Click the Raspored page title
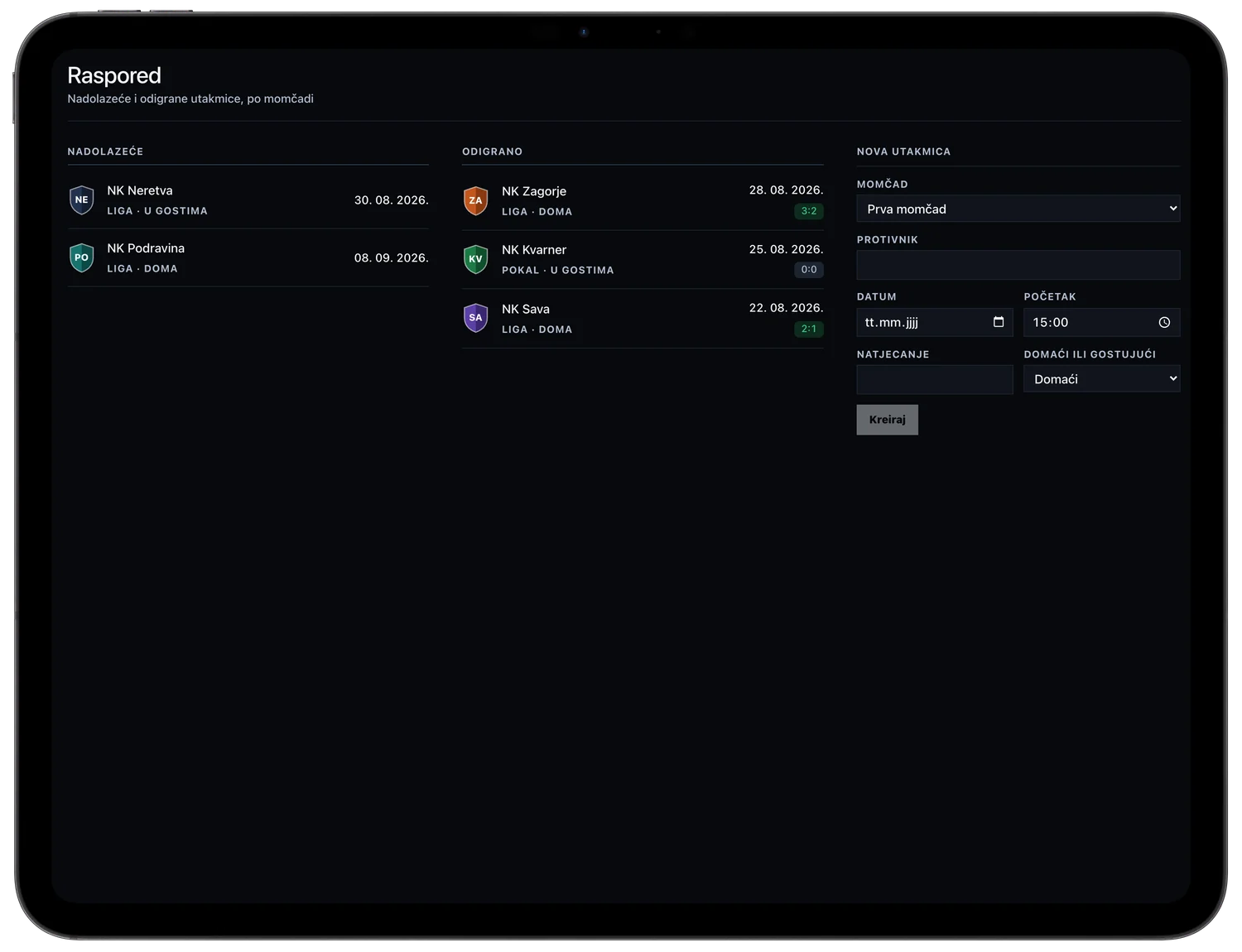The image size is (1242, 952). click(x=114, y=75)
